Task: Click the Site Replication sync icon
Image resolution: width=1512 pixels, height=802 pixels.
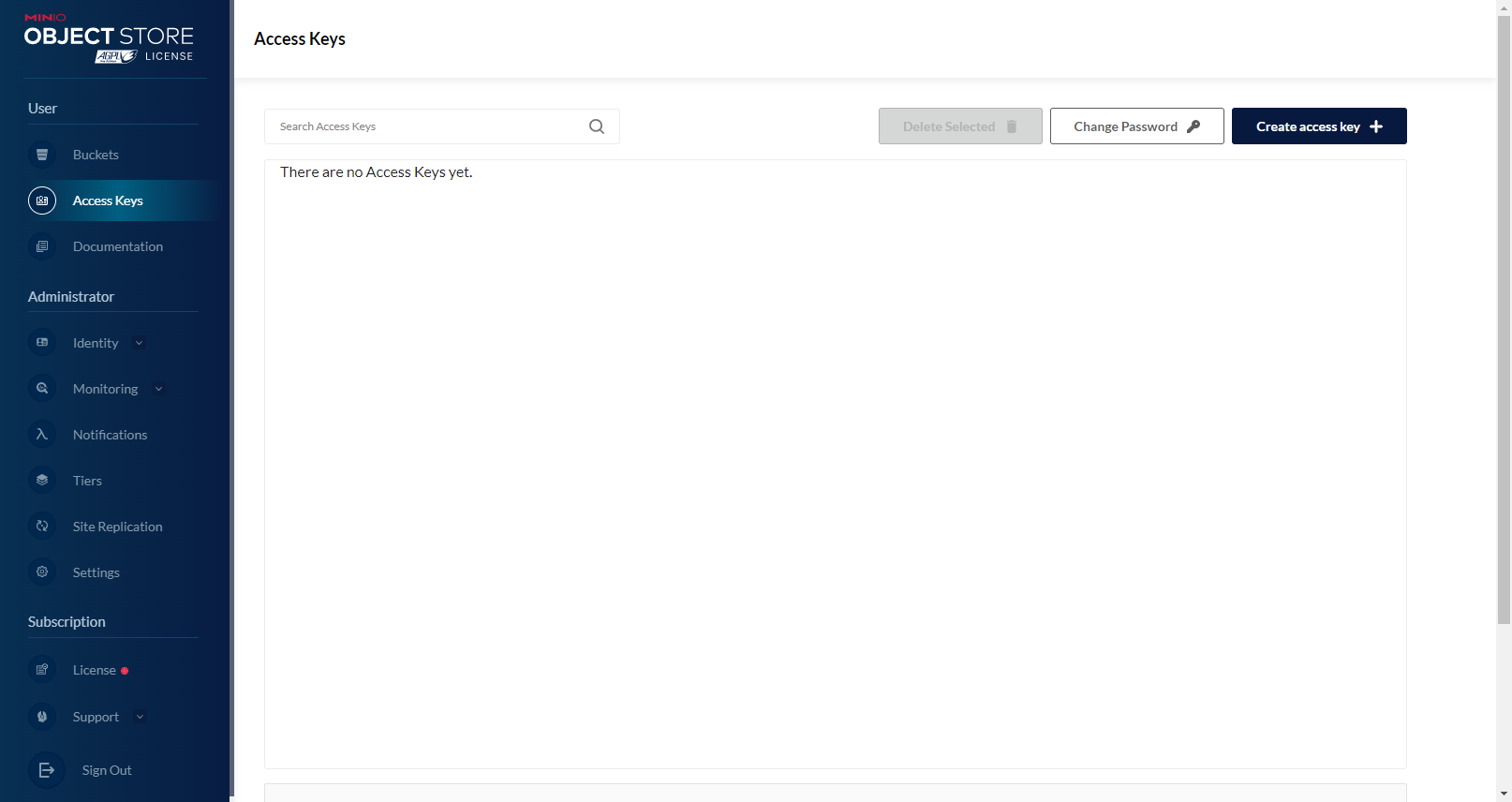Action: coord(42,527)
